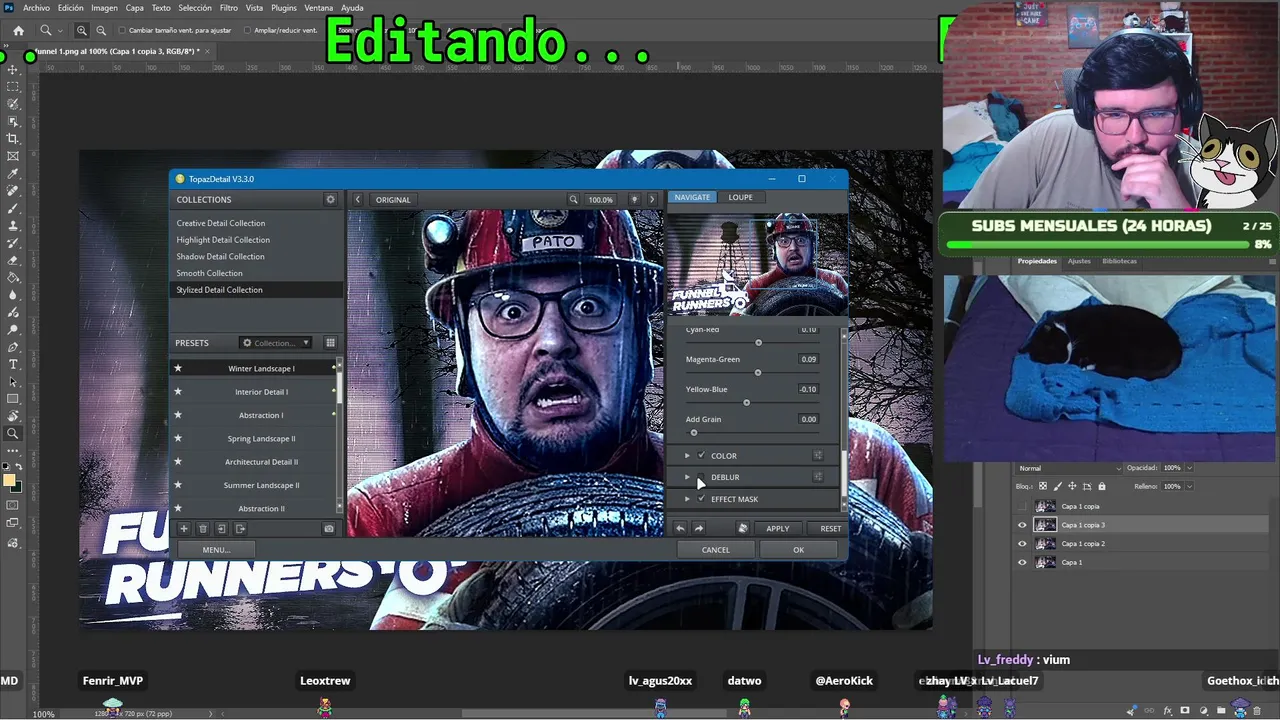The image size is (1280, 720).
Task: Open the Topaz MENU... button
Action: tap(216, 549)
